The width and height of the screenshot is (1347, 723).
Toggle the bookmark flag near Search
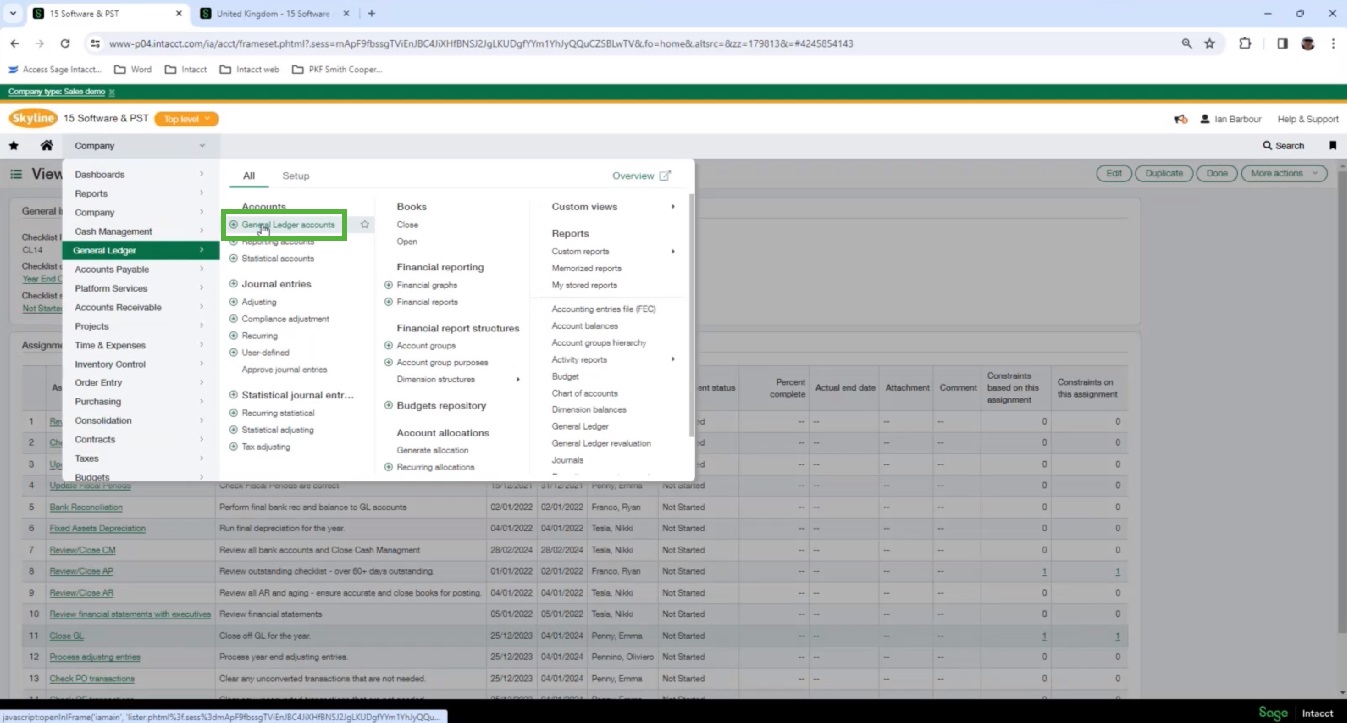coord(1332,145)
